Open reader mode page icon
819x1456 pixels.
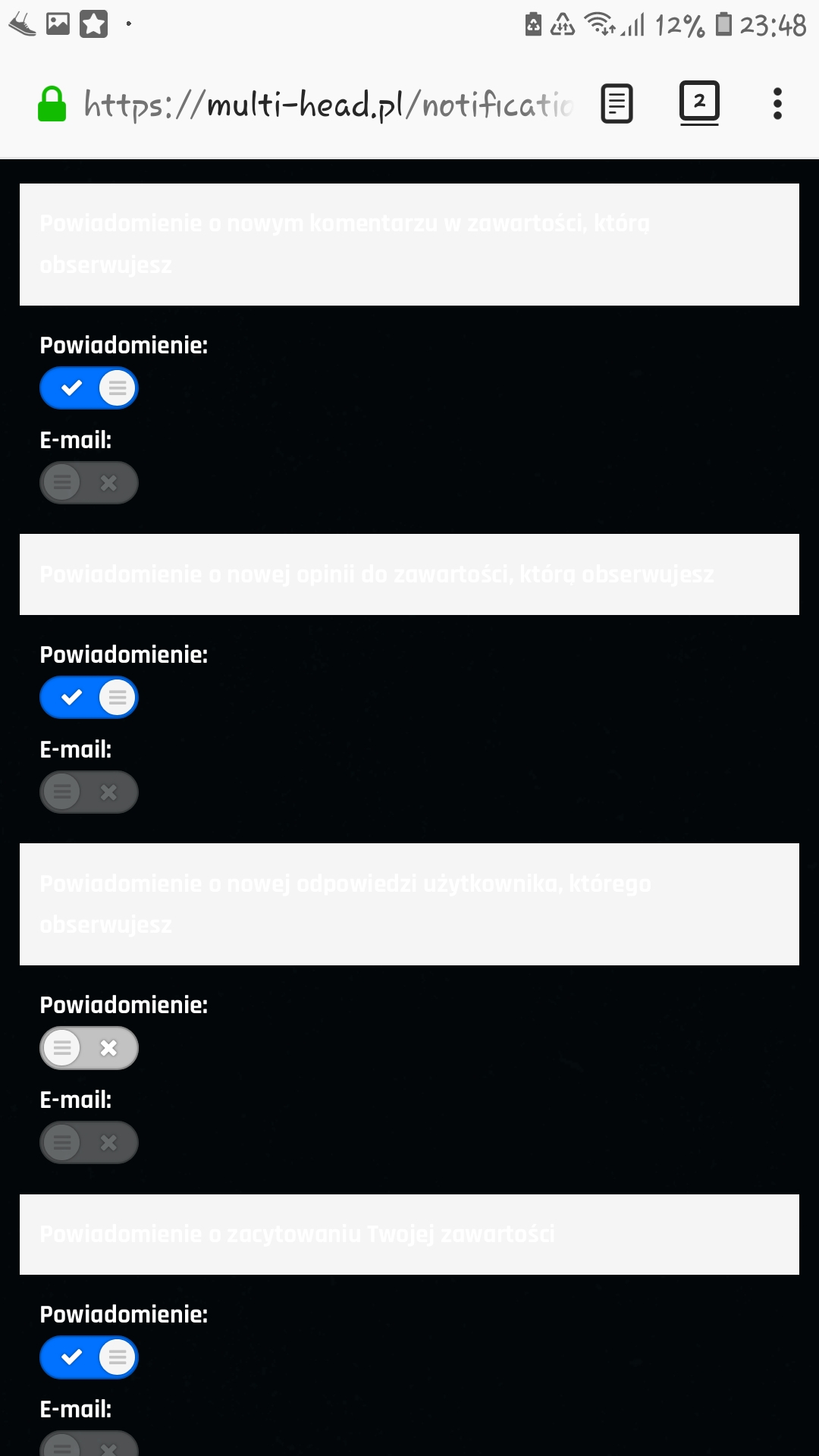pos(617,104)
